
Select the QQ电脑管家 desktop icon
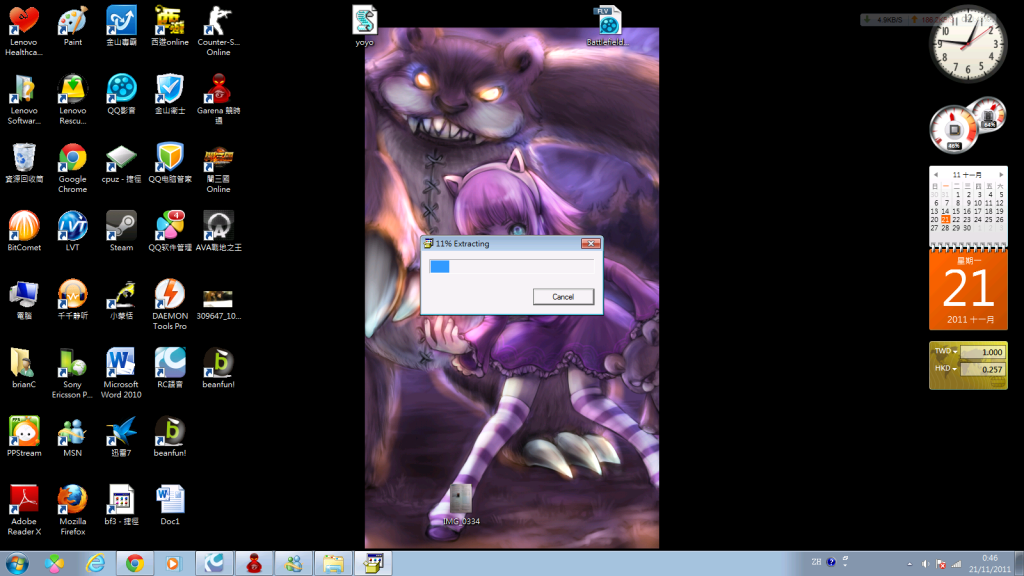(170, 163)
